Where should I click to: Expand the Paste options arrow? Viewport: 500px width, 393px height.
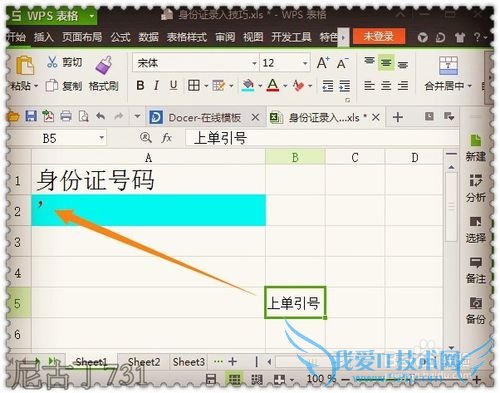tap(36, 86)
